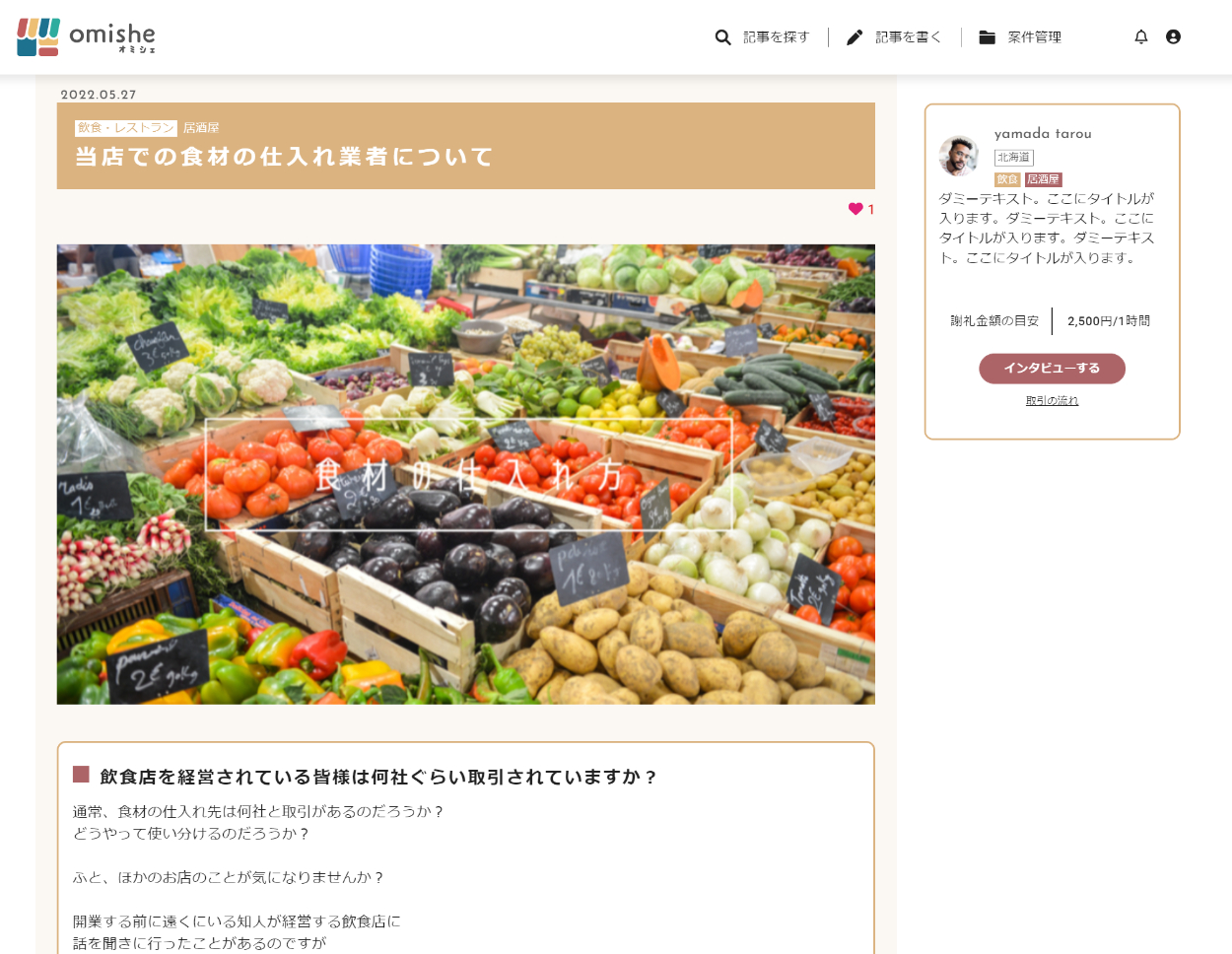Open the 記事を書く menu item

908,37
